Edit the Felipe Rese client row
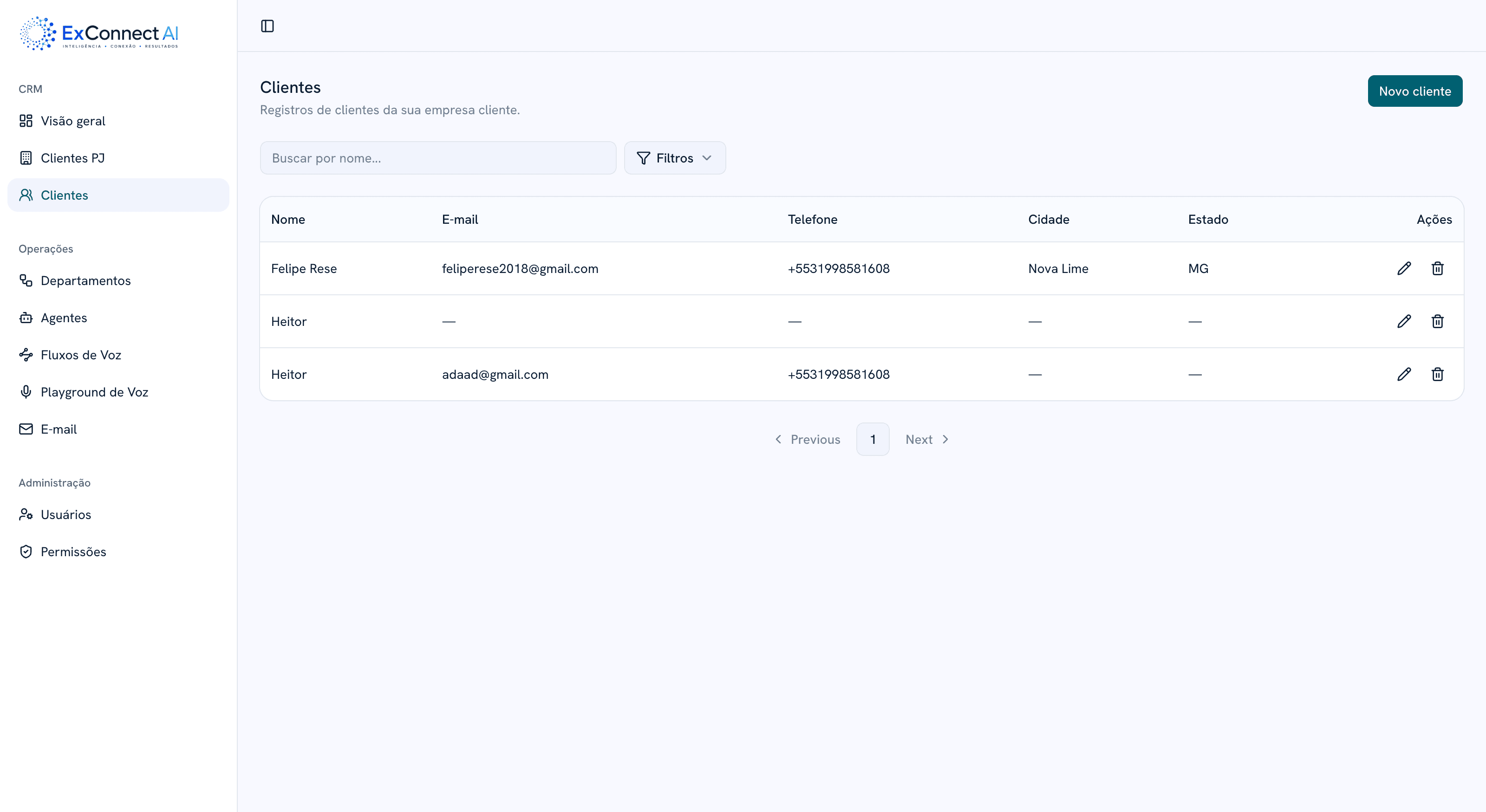This screenshot has height=812, width=1486. (x=1404, y=268)
